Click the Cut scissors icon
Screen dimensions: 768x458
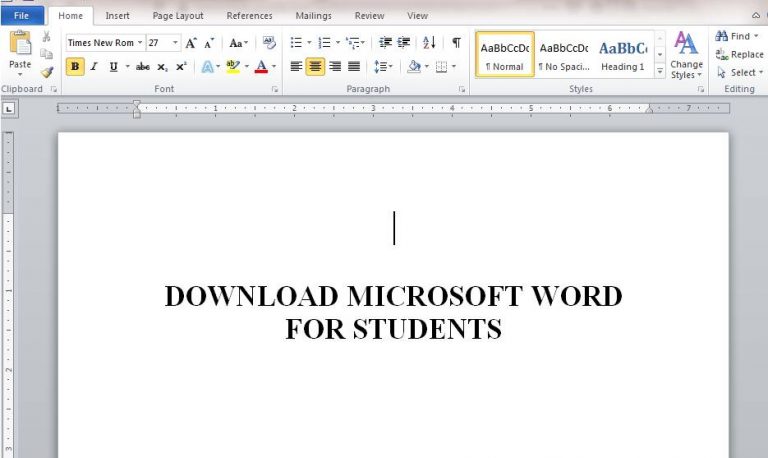(47, 37)
